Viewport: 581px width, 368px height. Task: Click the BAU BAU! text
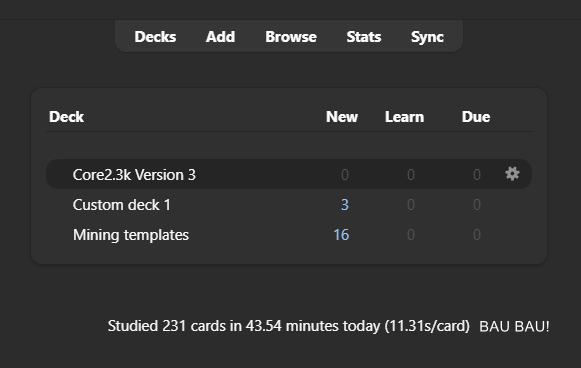(514, 326)
